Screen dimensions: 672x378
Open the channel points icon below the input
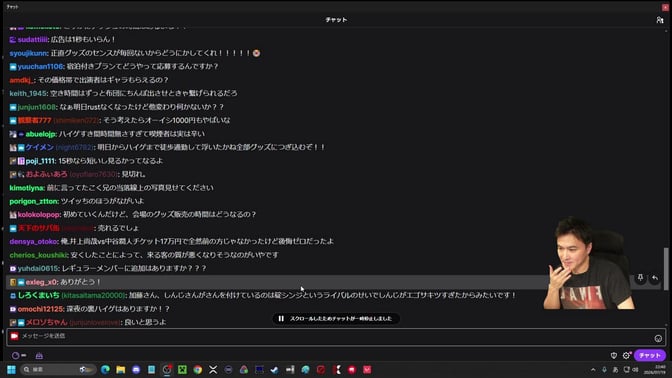point(16,355)
